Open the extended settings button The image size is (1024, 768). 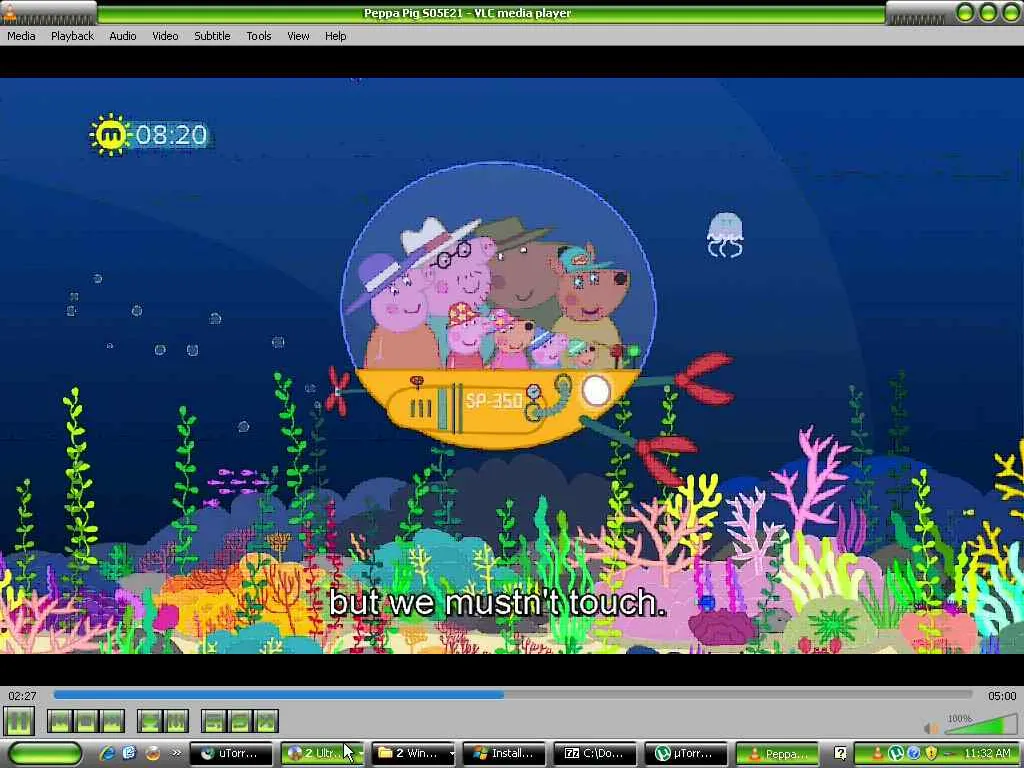pos(176,722)
